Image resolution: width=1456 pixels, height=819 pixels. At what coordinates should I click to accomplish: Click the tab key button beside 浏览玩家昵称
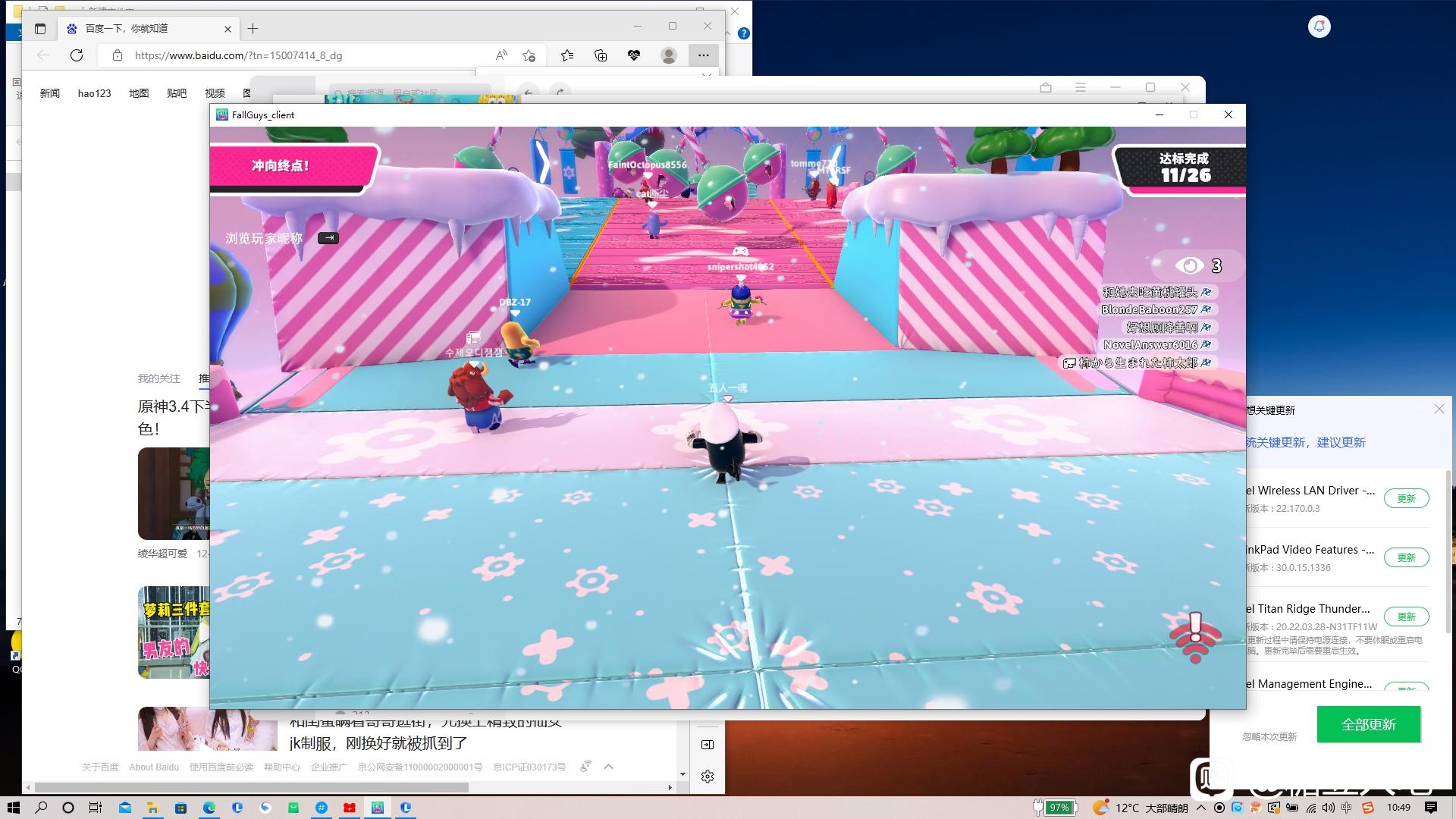(328, 238)
